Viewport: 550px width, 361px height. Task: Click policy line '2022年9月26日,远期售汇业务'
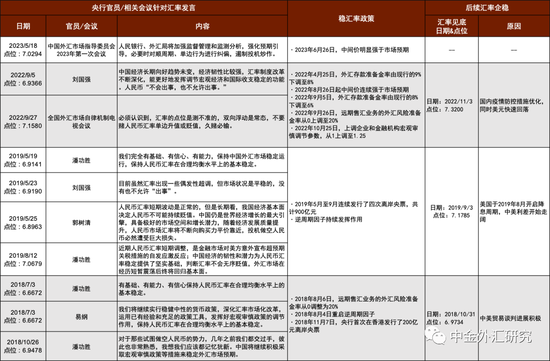coord(355,116)
